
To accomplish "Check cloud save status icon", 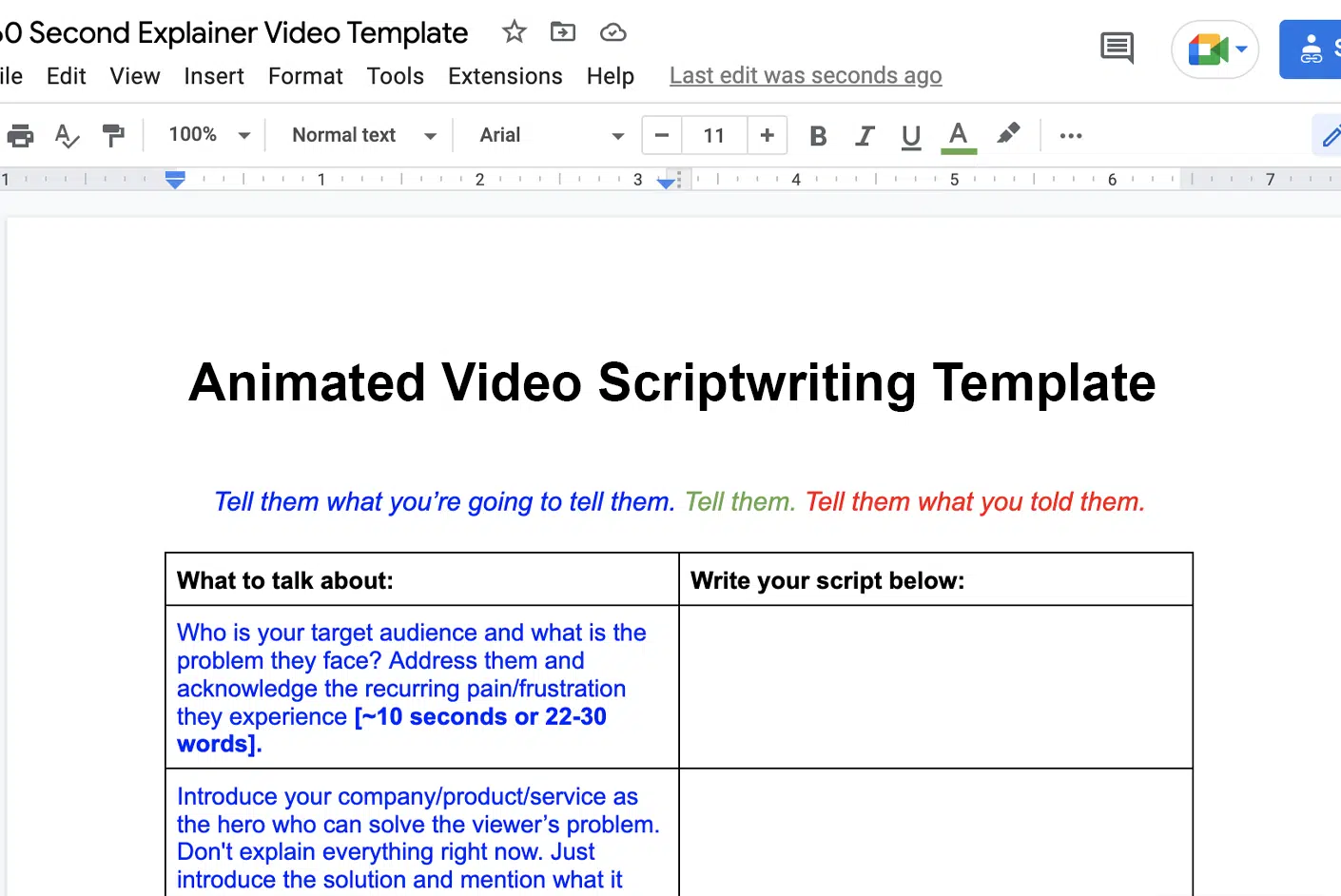I will (612, 32).
